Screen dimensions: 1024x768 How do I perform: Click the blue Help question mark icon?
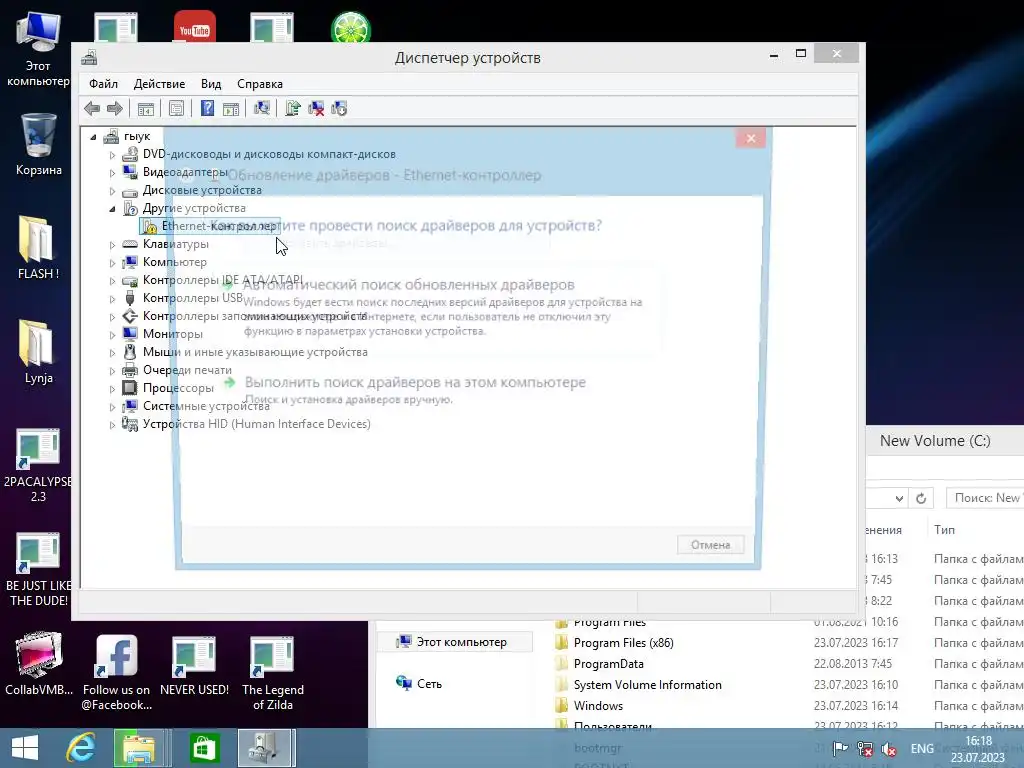(x=207, y=108)
